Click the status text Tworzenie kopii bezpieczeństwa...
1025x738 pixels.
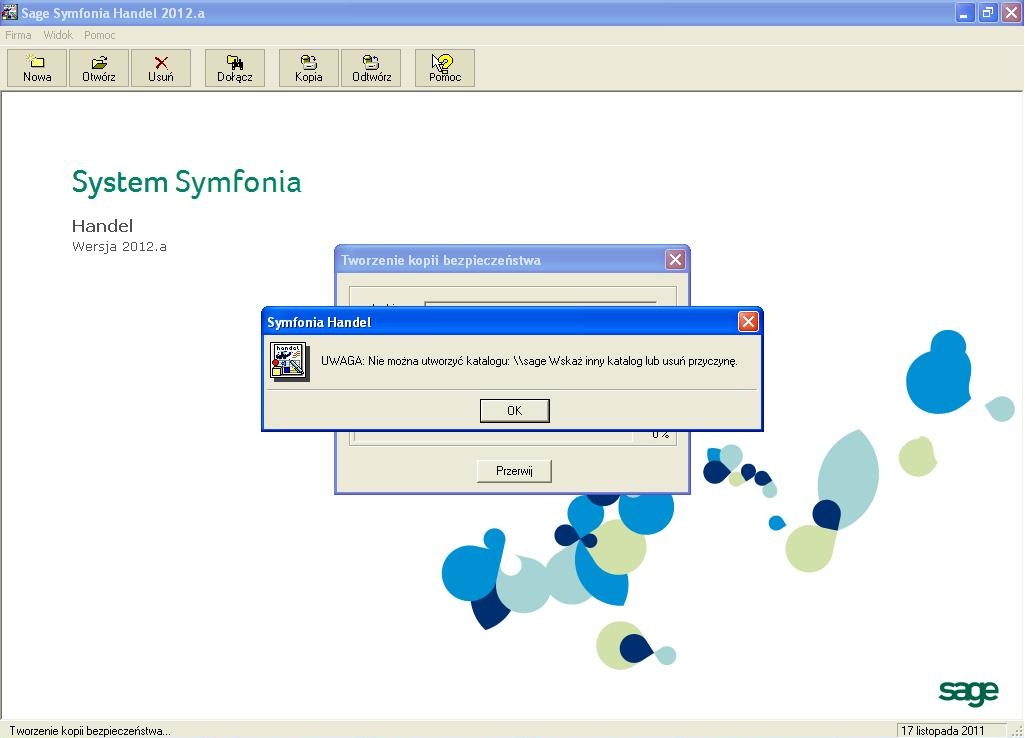click(90, 731)
